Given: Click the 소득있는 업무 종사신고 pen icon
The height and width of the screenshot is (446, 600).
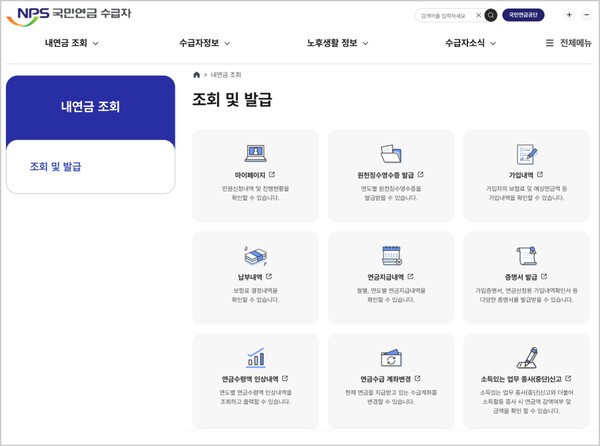Looking at the screenshot, I should [x=527, y=358].
